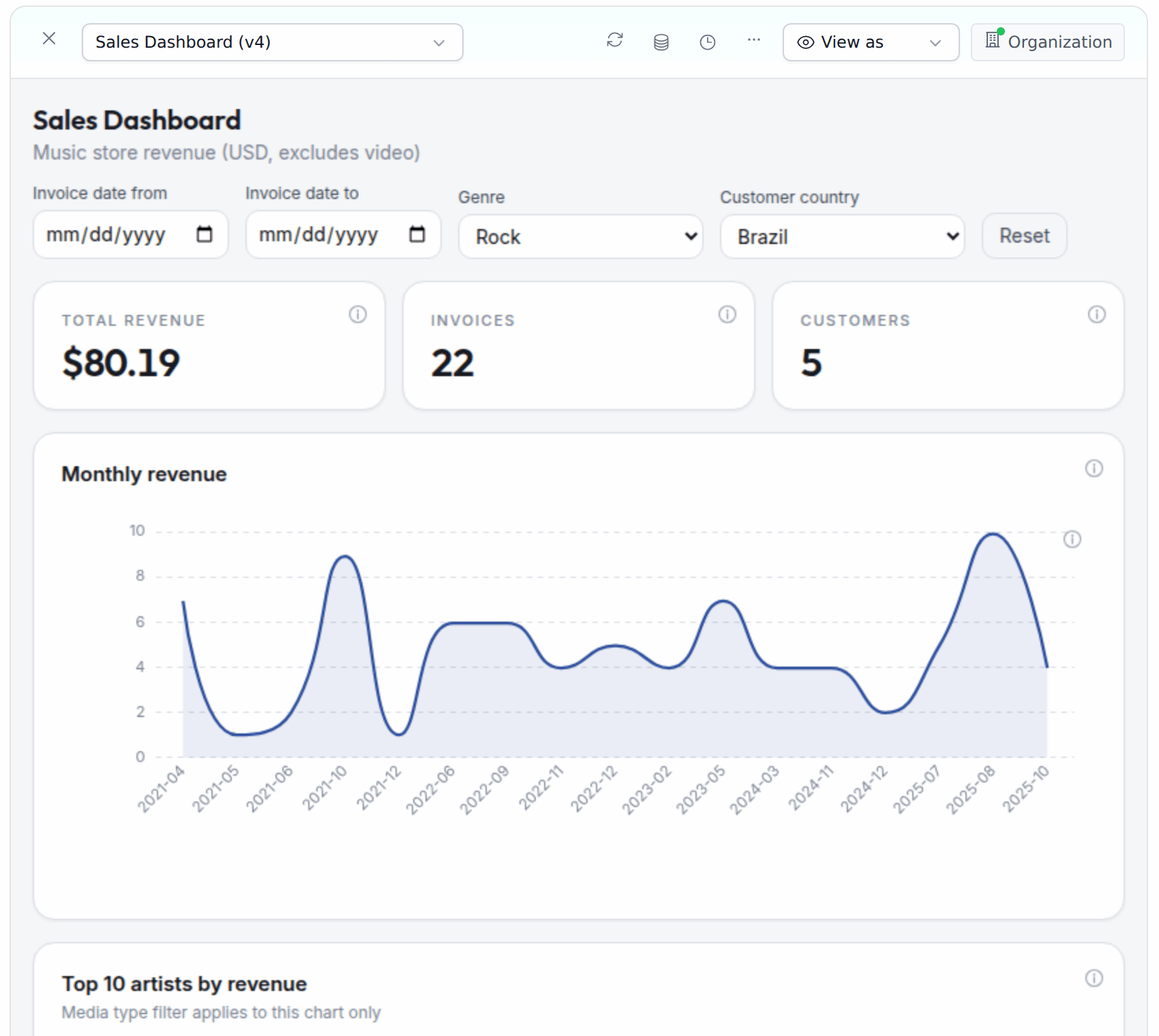Open the database icon in the header

(x=661, y=42)
